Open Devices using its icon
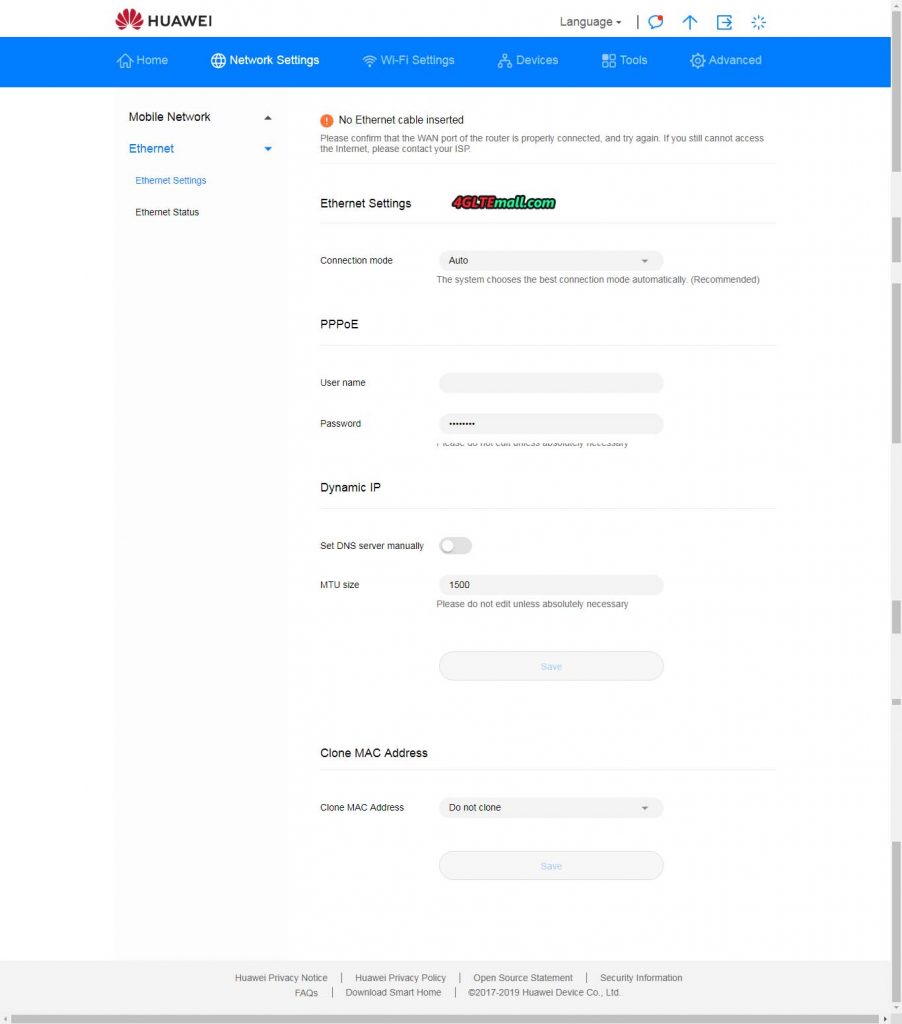Screen dimensions: 902x1024 [504, 61]
